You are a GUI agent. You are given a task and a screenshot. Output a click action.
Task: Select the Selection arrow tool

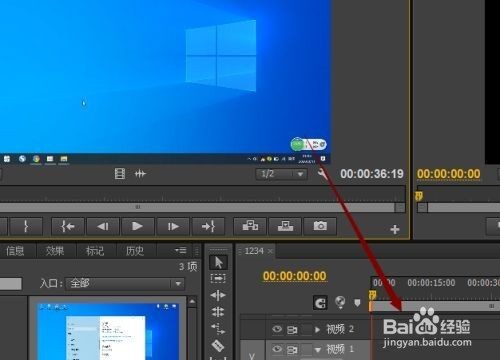point(218,262)
